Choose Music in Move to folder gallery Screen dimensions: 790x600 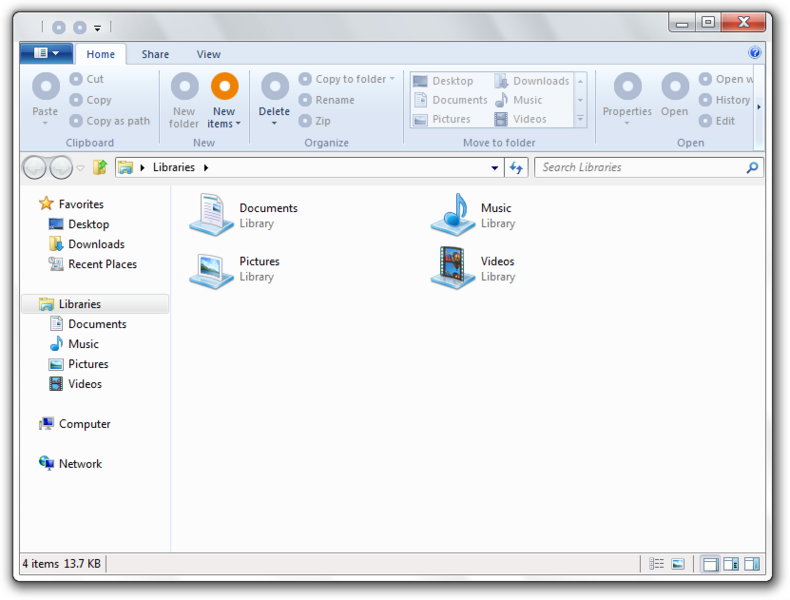tap(518, 100)
